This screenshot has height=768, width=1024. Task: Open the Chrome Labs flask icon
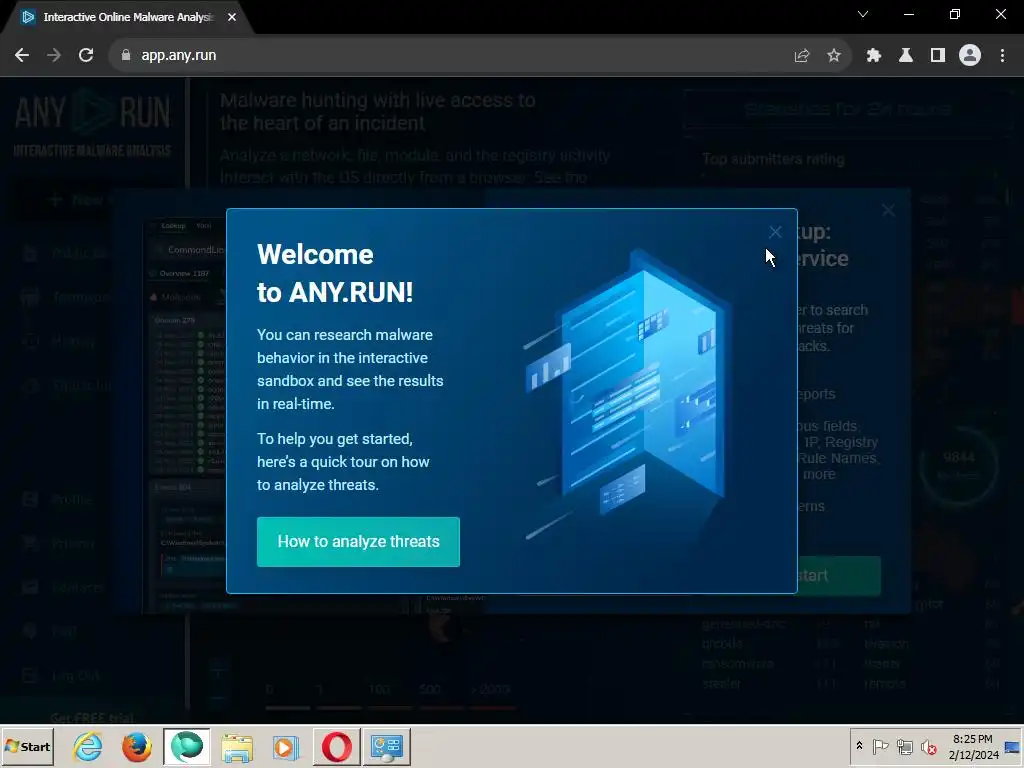coord(906,56)
